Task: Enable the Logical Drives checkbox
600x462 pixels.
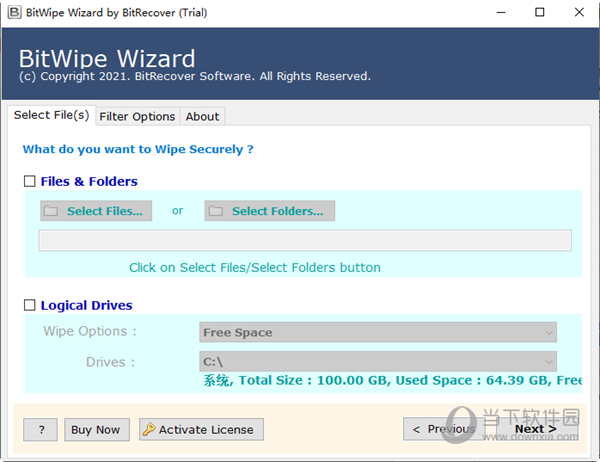Action: (x=29, y=305)
